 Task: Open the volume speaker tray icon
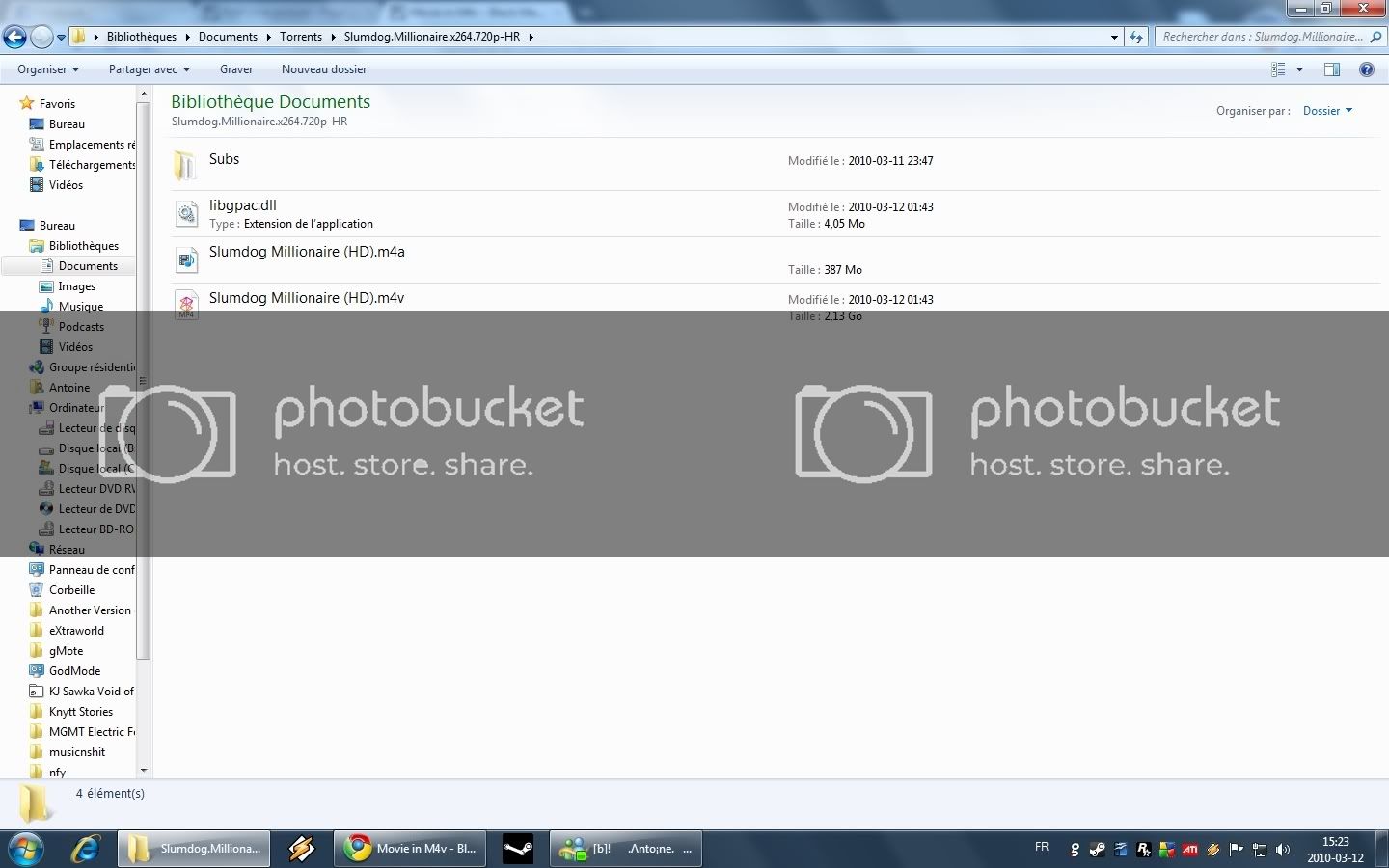[1283, 850]
